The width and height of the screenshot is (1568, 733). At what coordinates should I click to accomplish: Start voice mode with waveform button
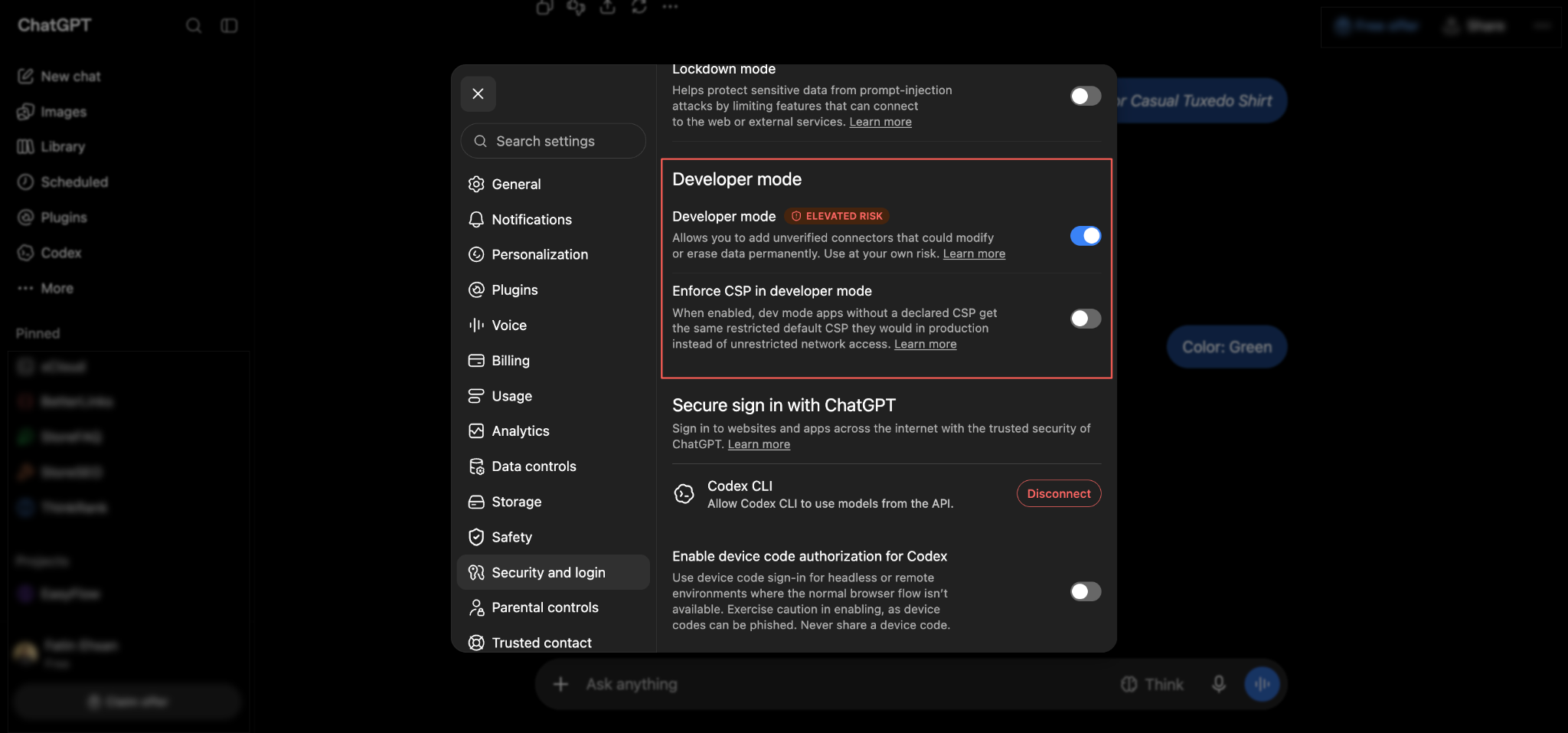click(x=1263, y=684)
